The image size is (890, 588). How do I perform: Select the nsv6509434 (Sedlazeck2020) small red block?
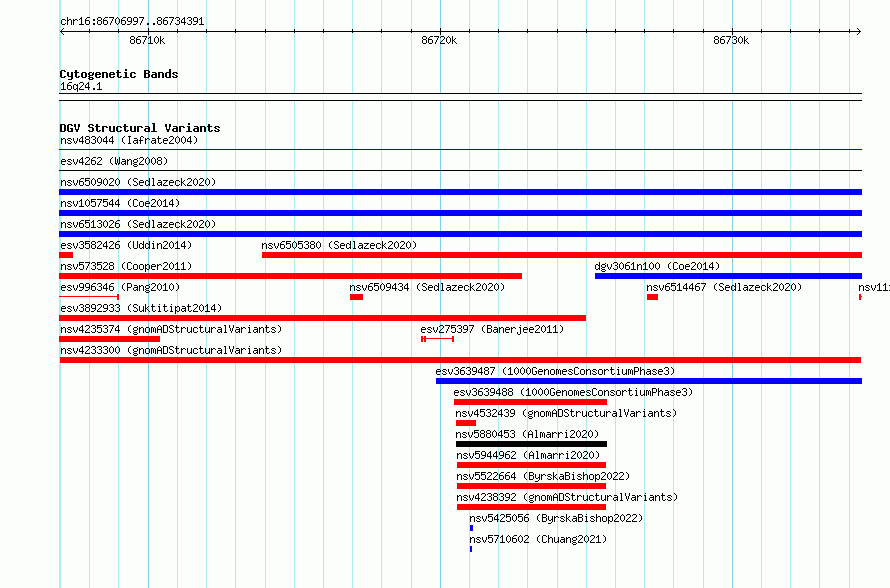coord(356,297)
